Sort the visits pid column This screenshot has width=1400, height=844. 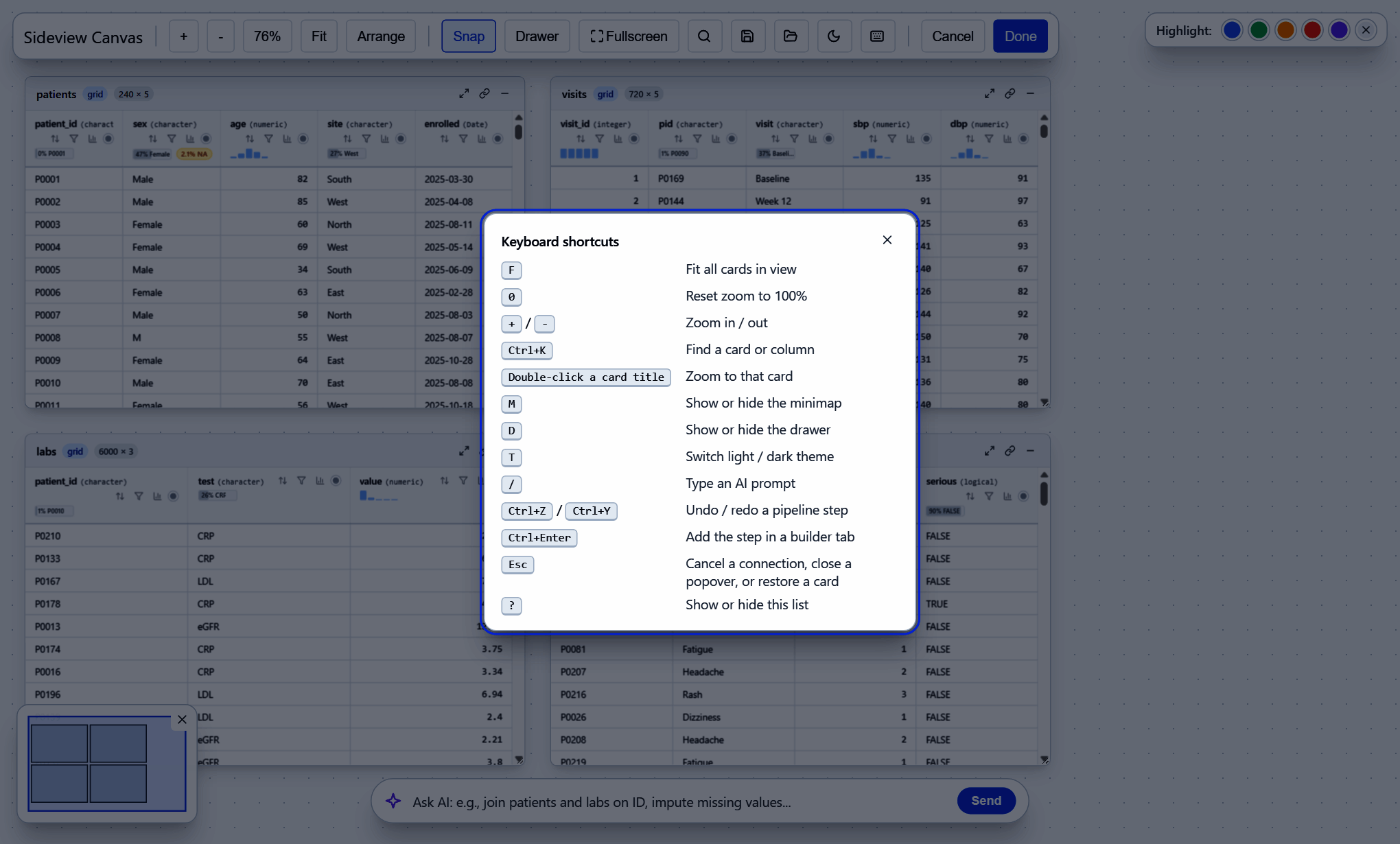point(678,139)
